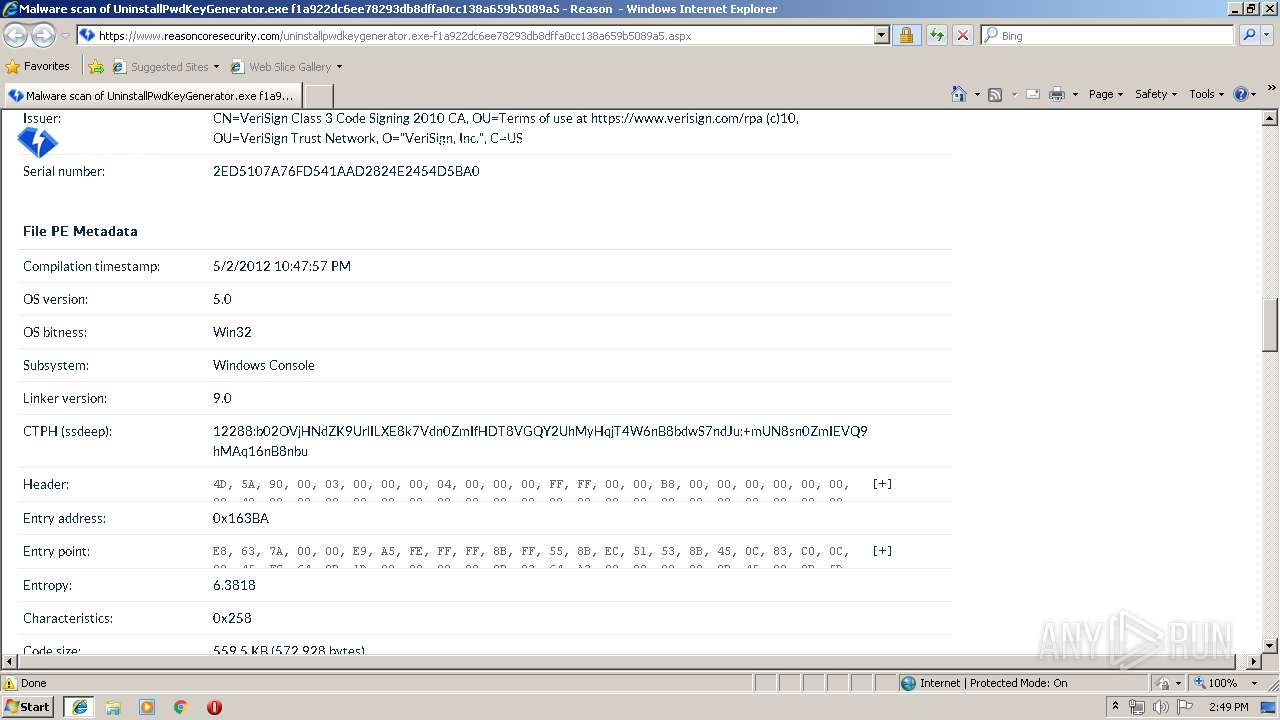
Task: Open the Home button dropdown arrow
Action: click(x=975, y=94)
